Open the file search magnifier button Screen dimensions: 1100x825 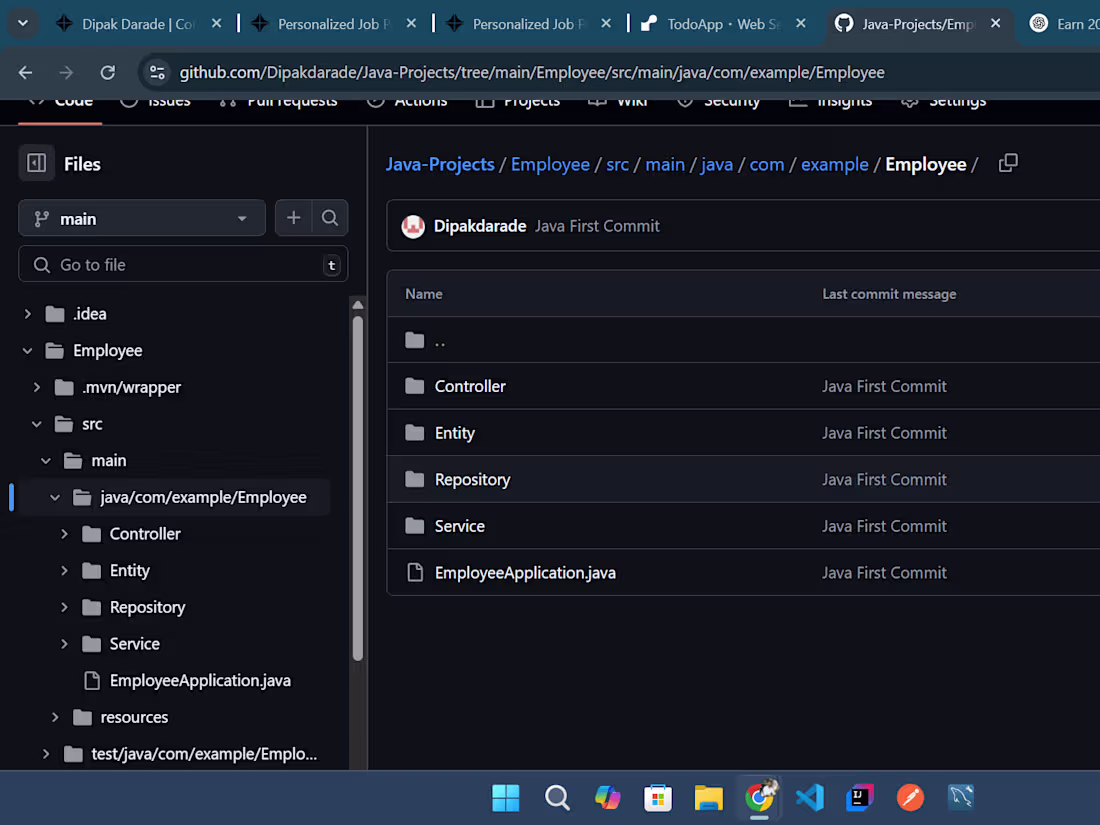(x=330, y=218)
